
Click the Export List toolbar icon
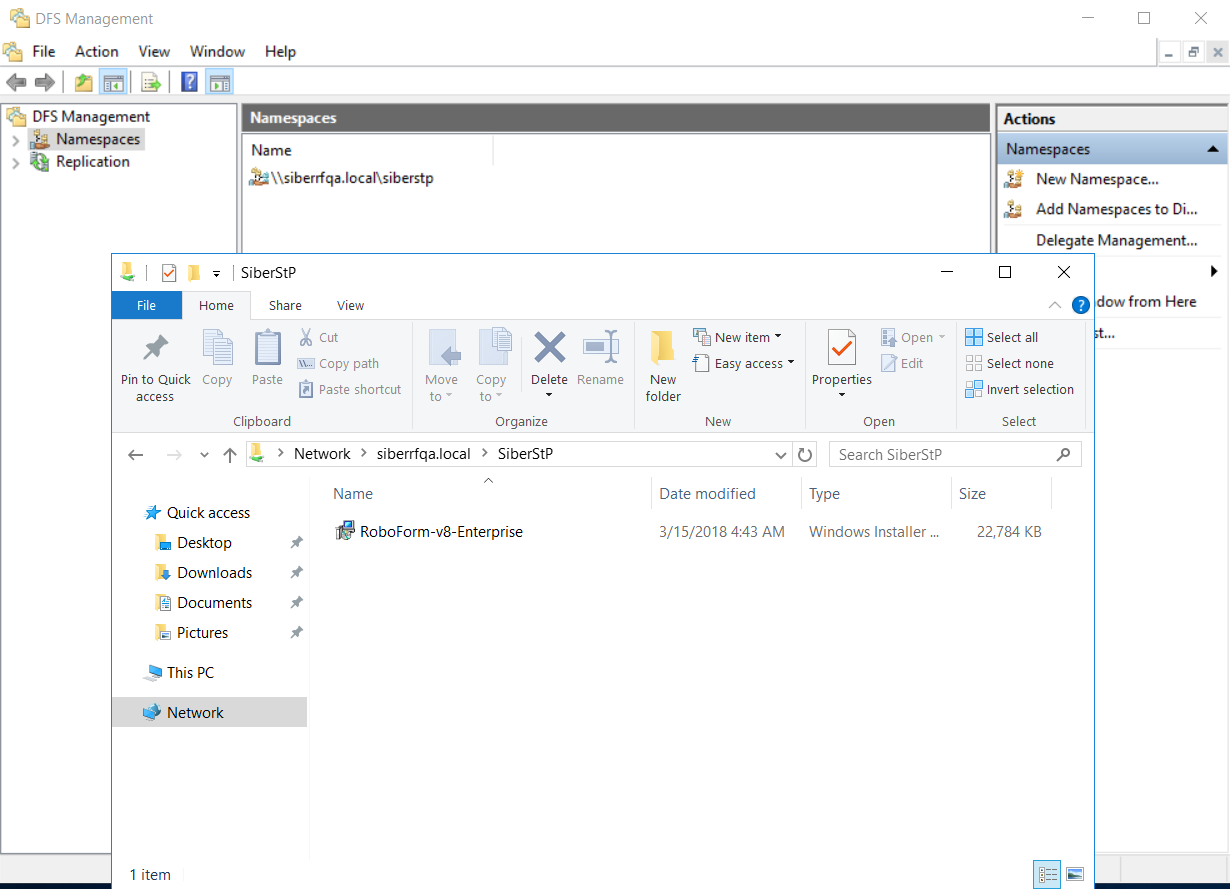[x=151, y=82]
